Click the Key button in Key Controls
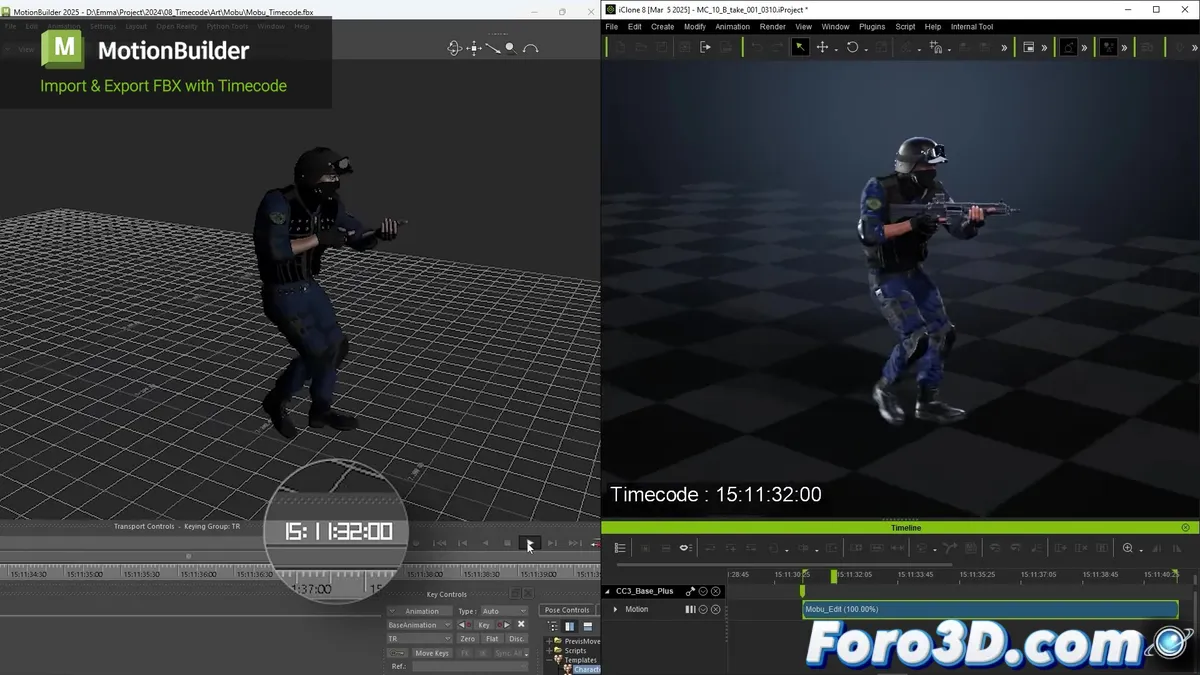Screen dimensions: 1200x675 [484, 625]
